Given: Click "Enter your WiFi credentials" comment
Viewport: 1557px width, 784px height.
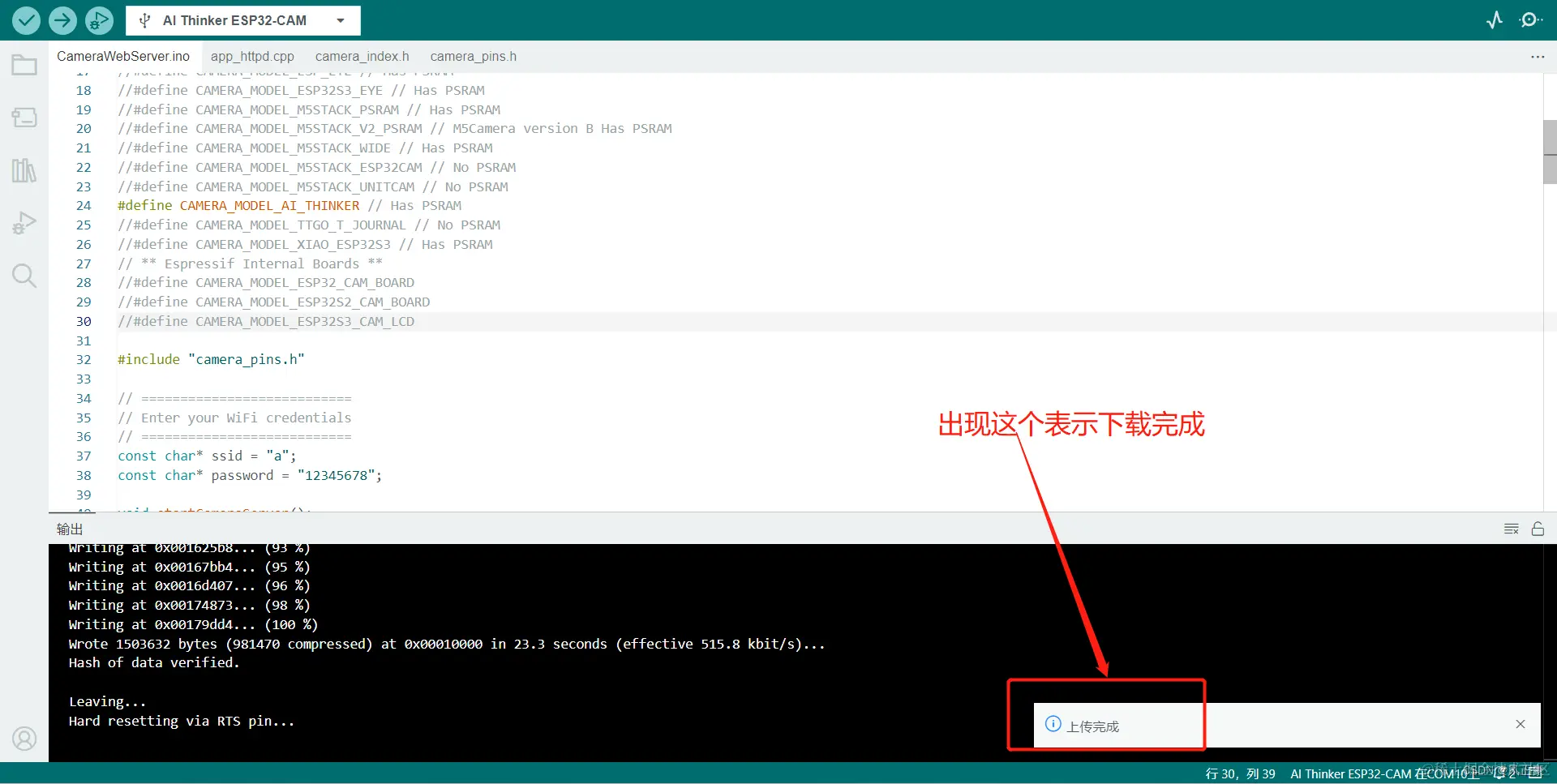Looking at the screenshot, I should pyautogui.click(x=234, y=418).
